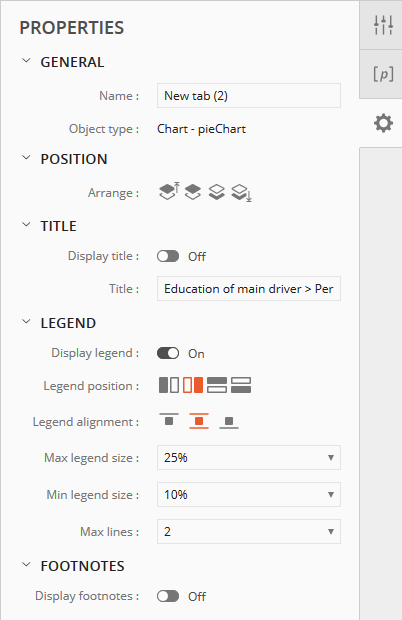Open the Max legend size dropdown
Screen dimensions: 402x620
249,457
